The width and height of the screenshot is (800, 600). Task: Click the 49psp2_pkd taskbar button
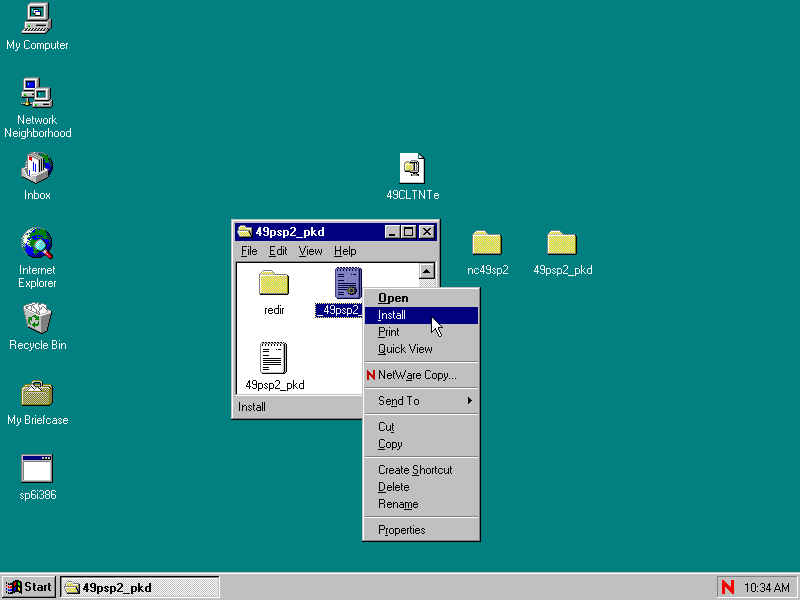(x=140, y=587)
